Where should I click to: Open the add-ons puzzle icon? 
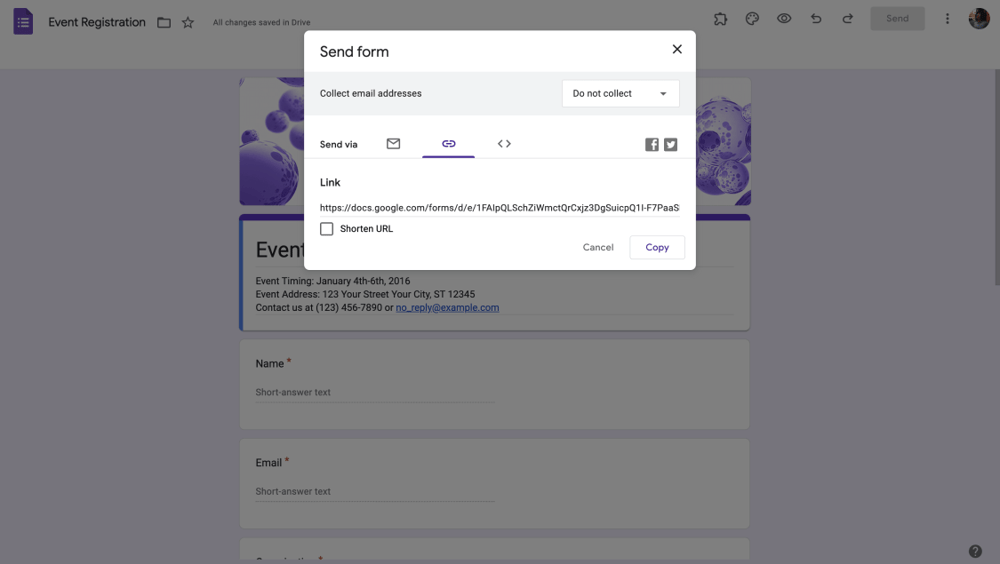(720, 19)
